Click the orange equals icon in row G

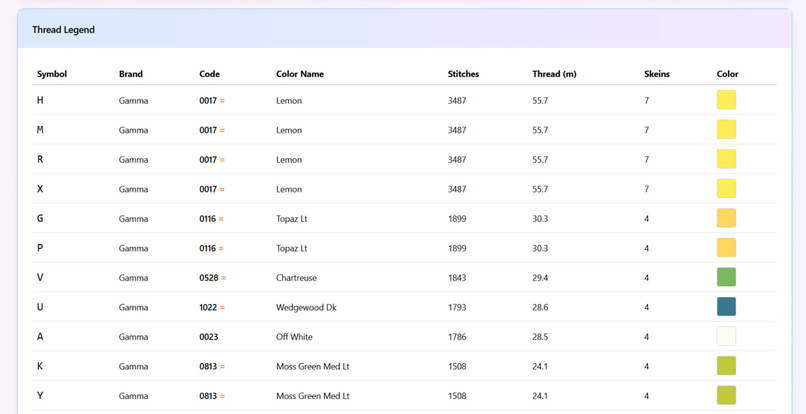pos(221,219)
